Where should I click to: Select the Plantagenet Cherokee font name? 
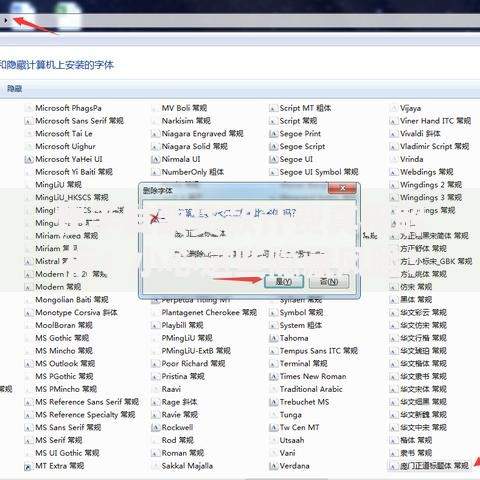tap(209, 313)
